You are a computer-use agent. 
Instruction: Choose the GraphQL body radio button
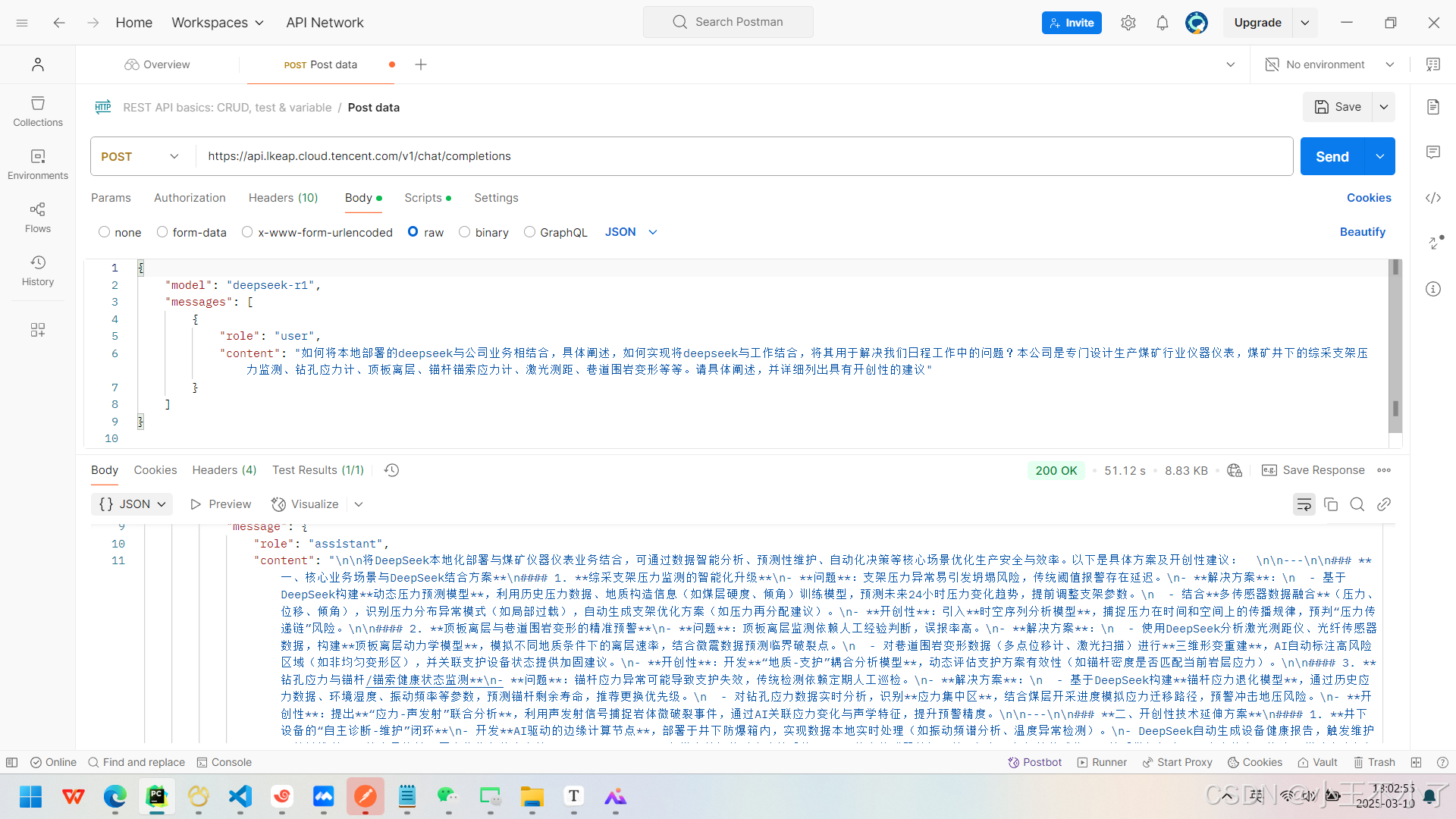[529, 232]
